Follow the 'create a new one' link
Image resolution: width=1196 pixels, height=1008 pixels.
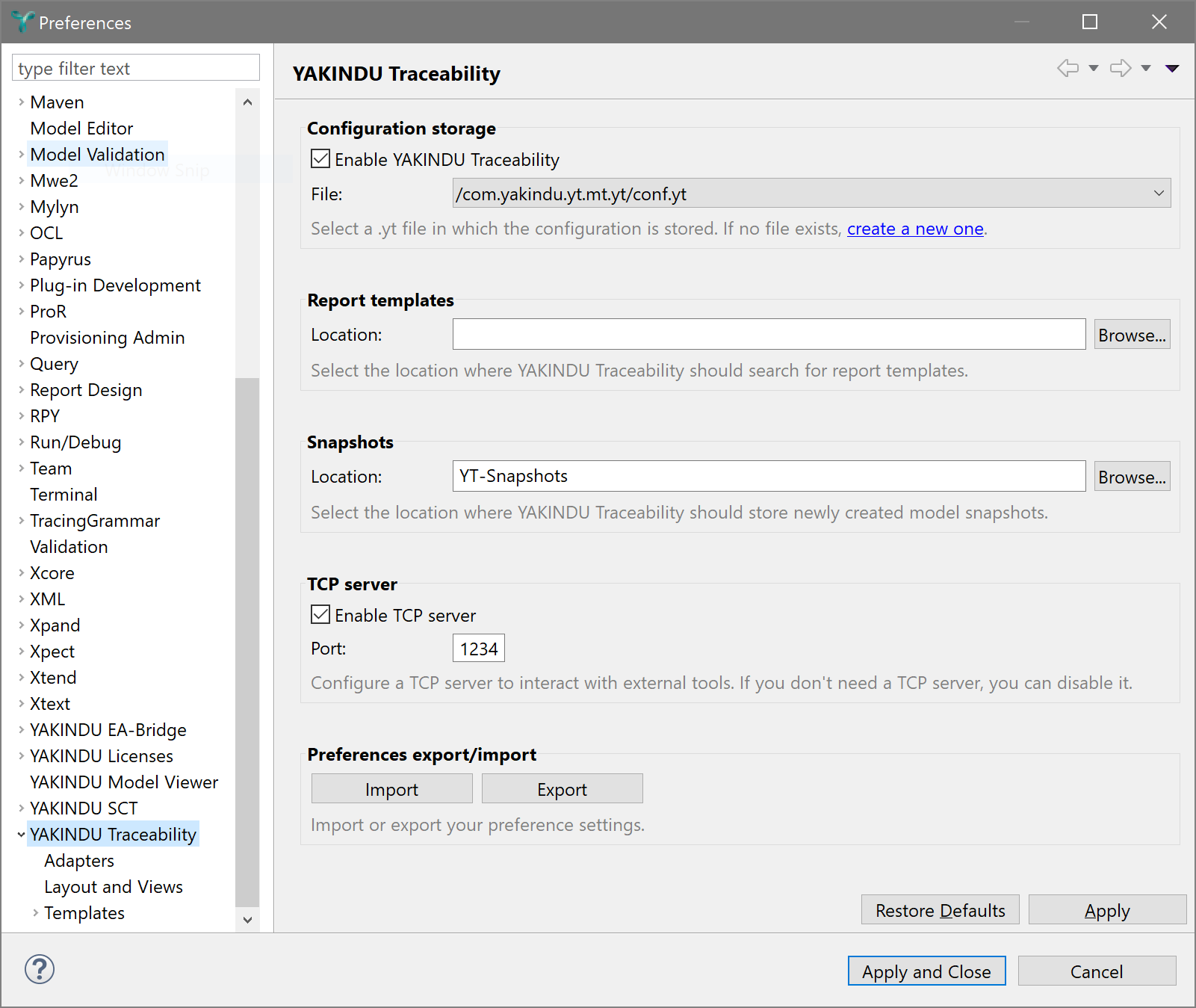[x=915, y=229]
